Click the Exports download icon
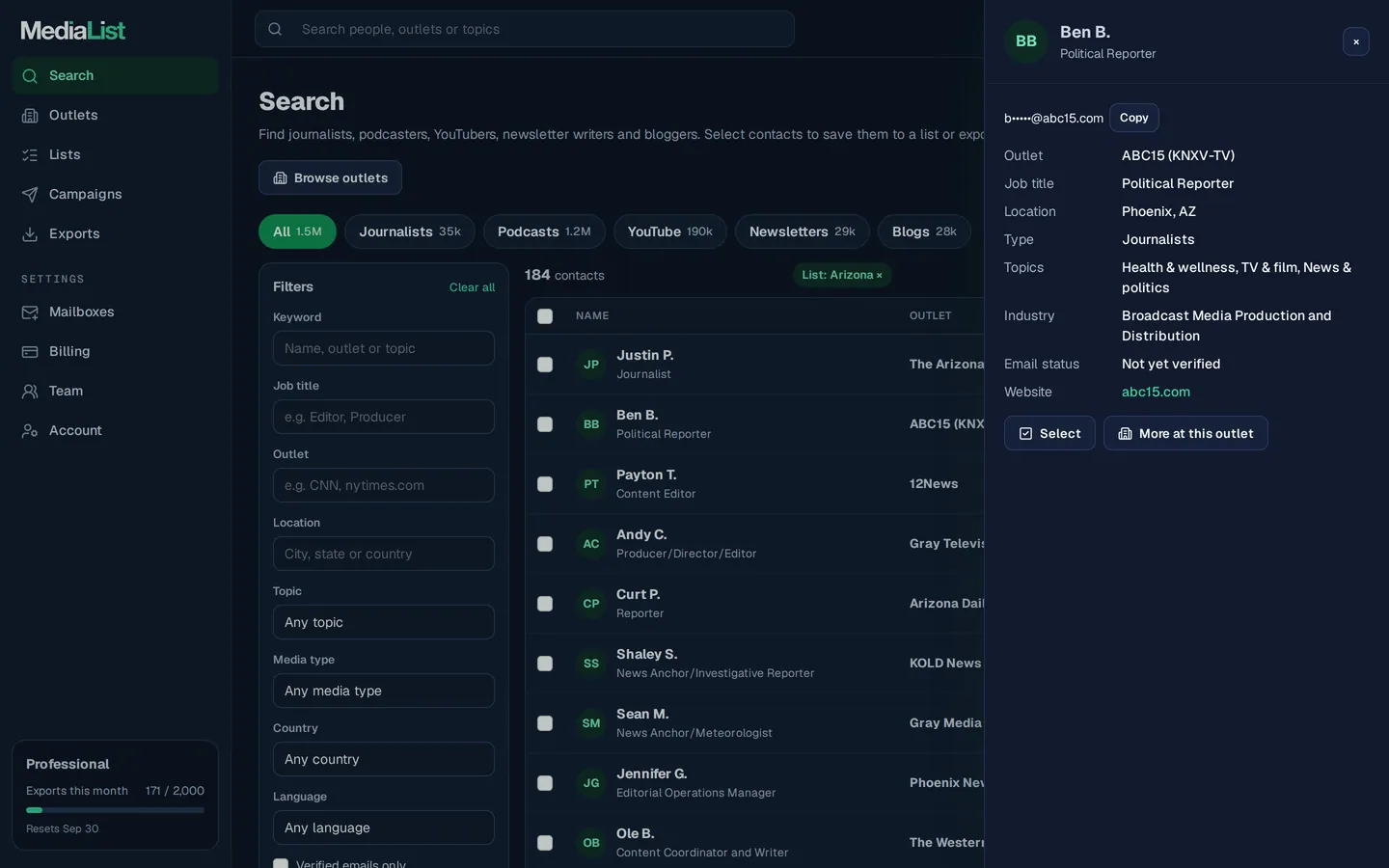 coord(30,234)
